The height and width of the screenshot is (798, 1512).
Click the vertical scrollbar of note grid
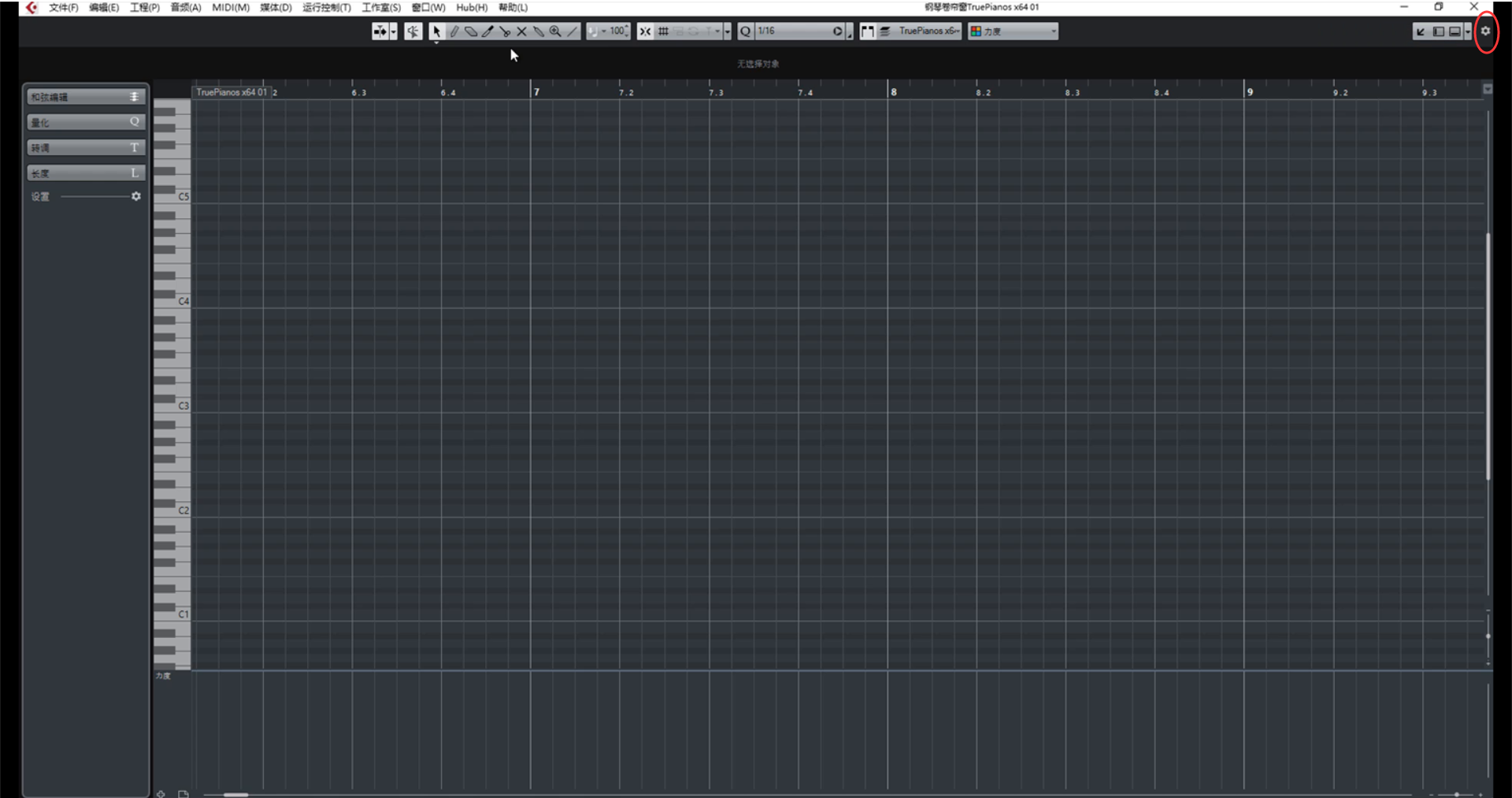point(1488,356)
